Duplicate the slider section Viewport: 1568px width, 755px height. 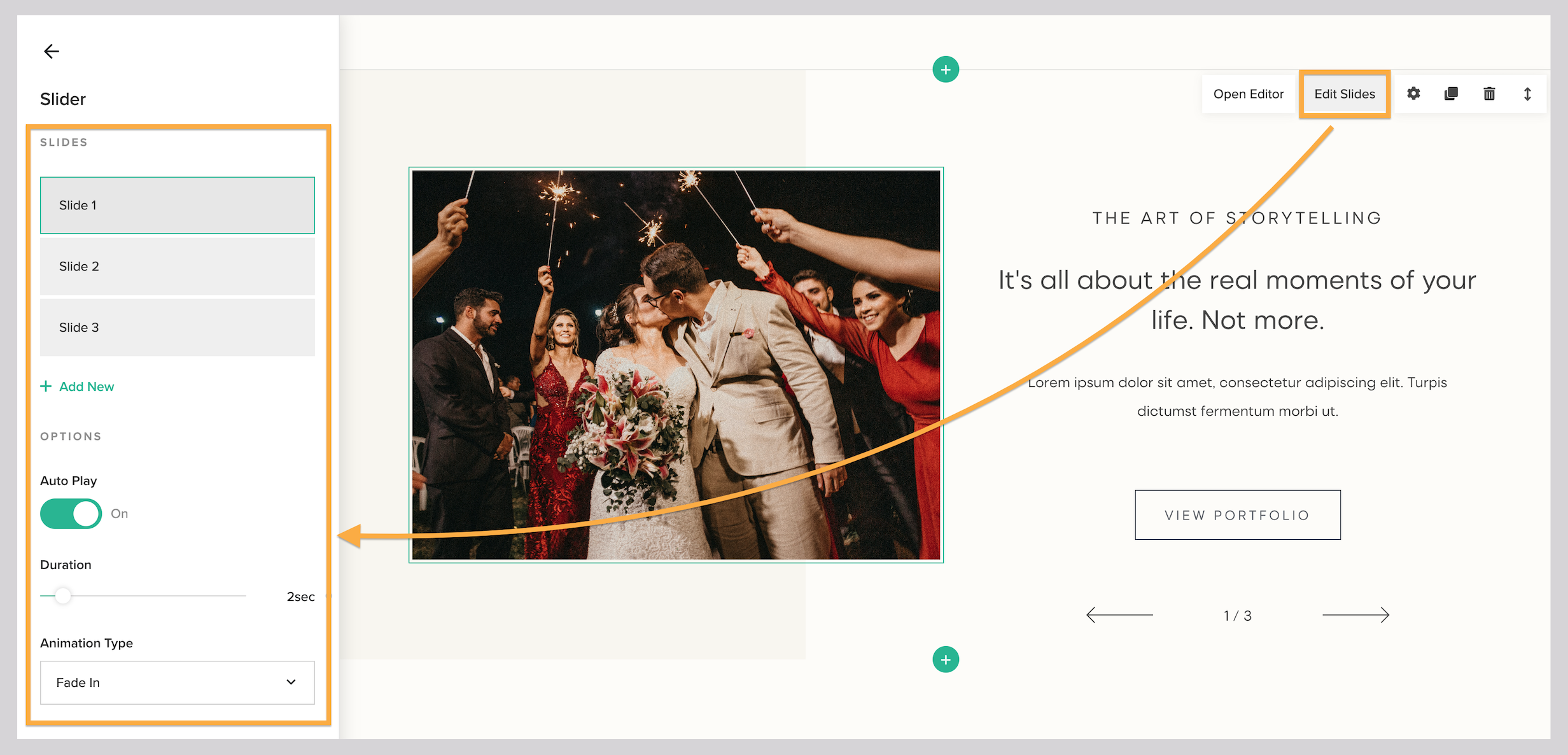[x=1452, y=94]
